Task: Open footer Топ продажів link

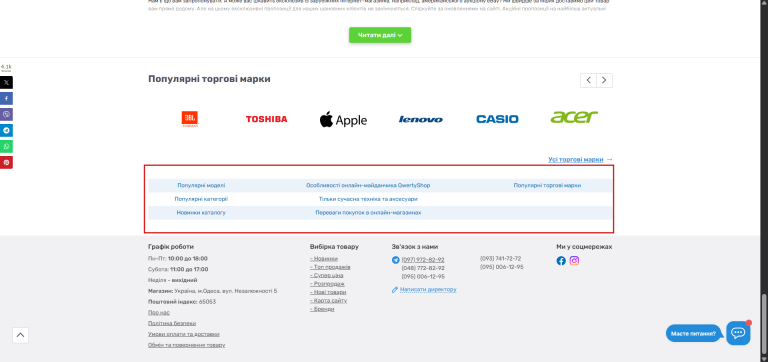Action: (x=330, y=267)
